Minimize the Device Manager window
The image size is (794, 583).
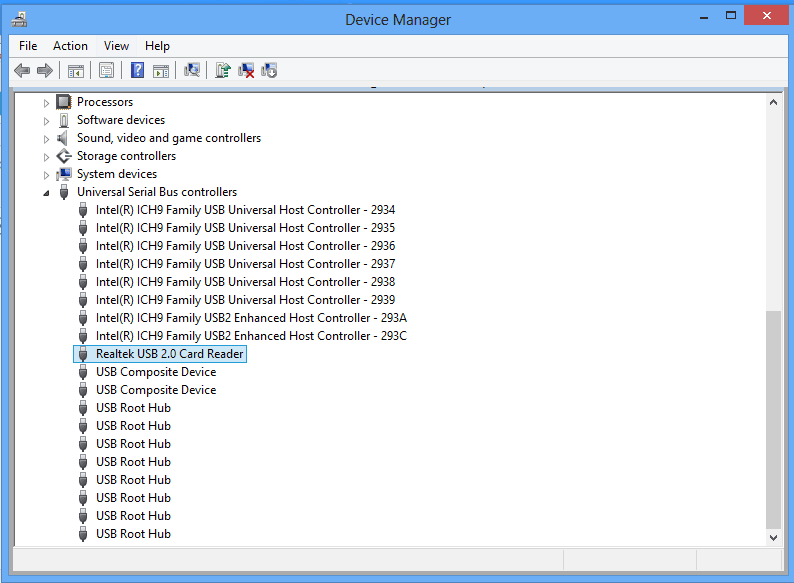704,17
